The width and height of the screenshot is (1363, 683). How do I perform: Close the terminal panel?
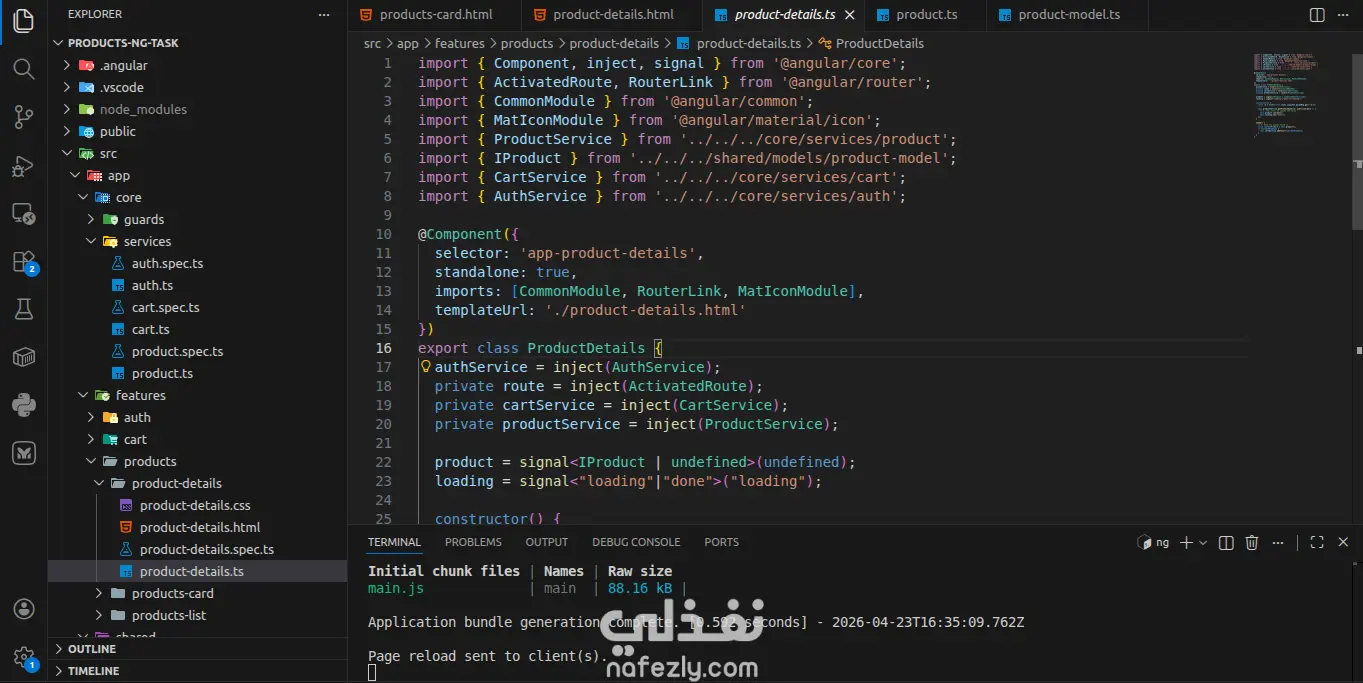tap(1343, 542)
